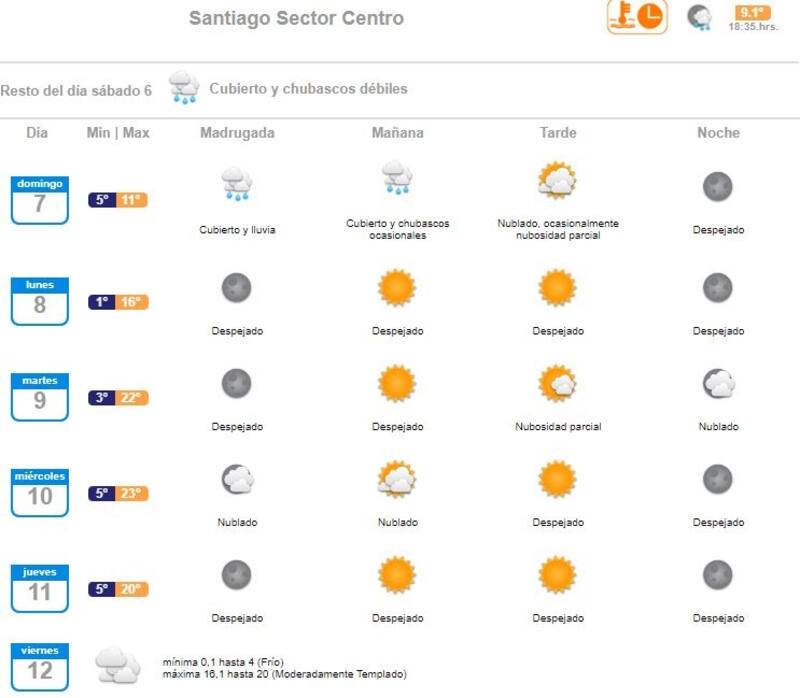
Task: Click the Santiago Sector Centro title
Action: pyautogui.click(x=296, y=18)
